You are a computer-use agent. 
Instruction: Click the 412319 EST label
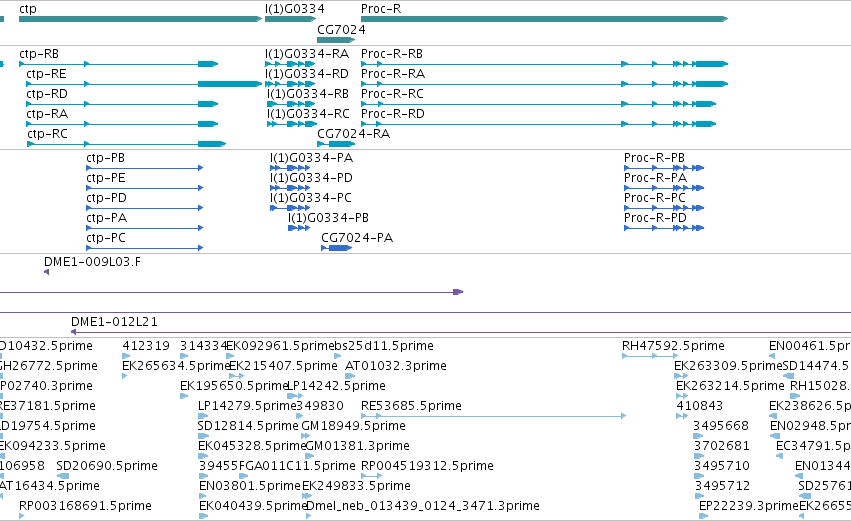pyautogui.click(x=146, y=346)
